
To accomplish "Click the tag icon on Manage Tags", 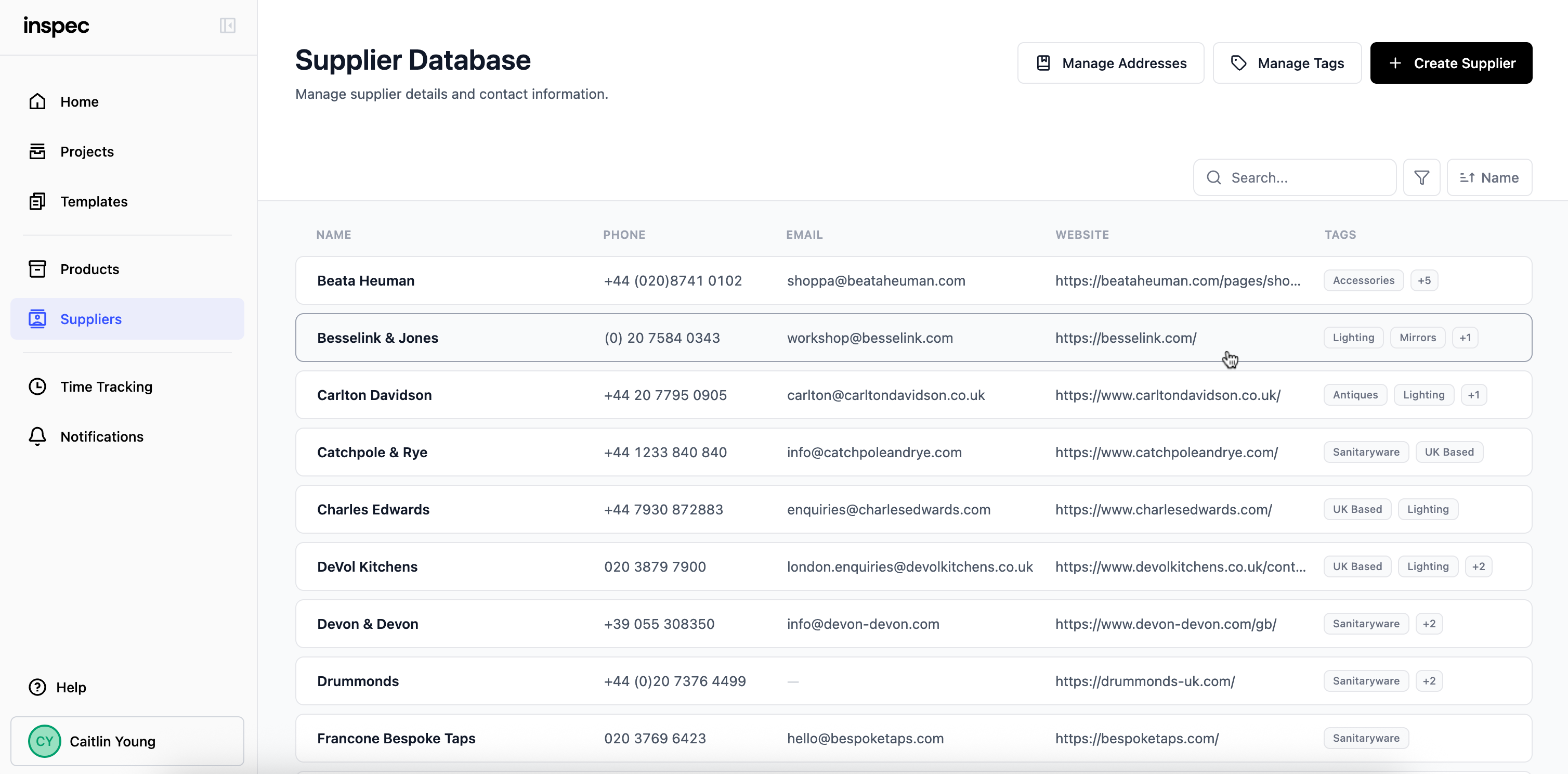I will tap(1239, 63).
